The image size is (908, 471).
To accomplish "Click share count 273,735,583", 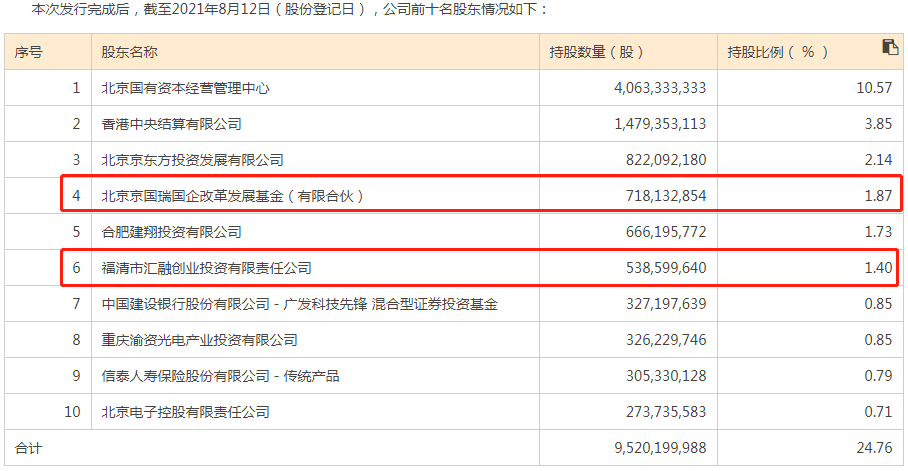I will tap(666, 411).
